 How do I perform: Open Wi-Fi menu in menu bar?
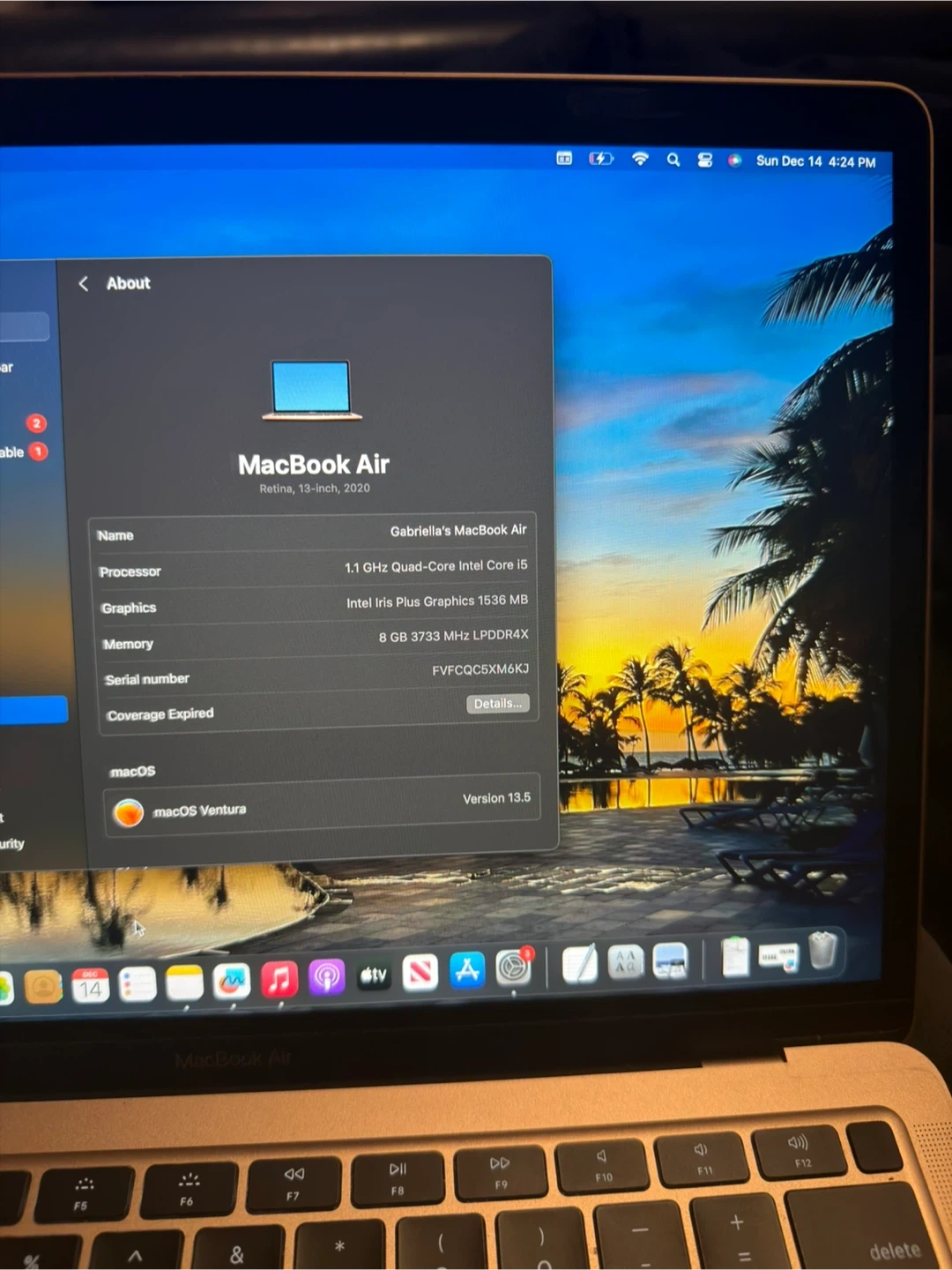(640, 159)
